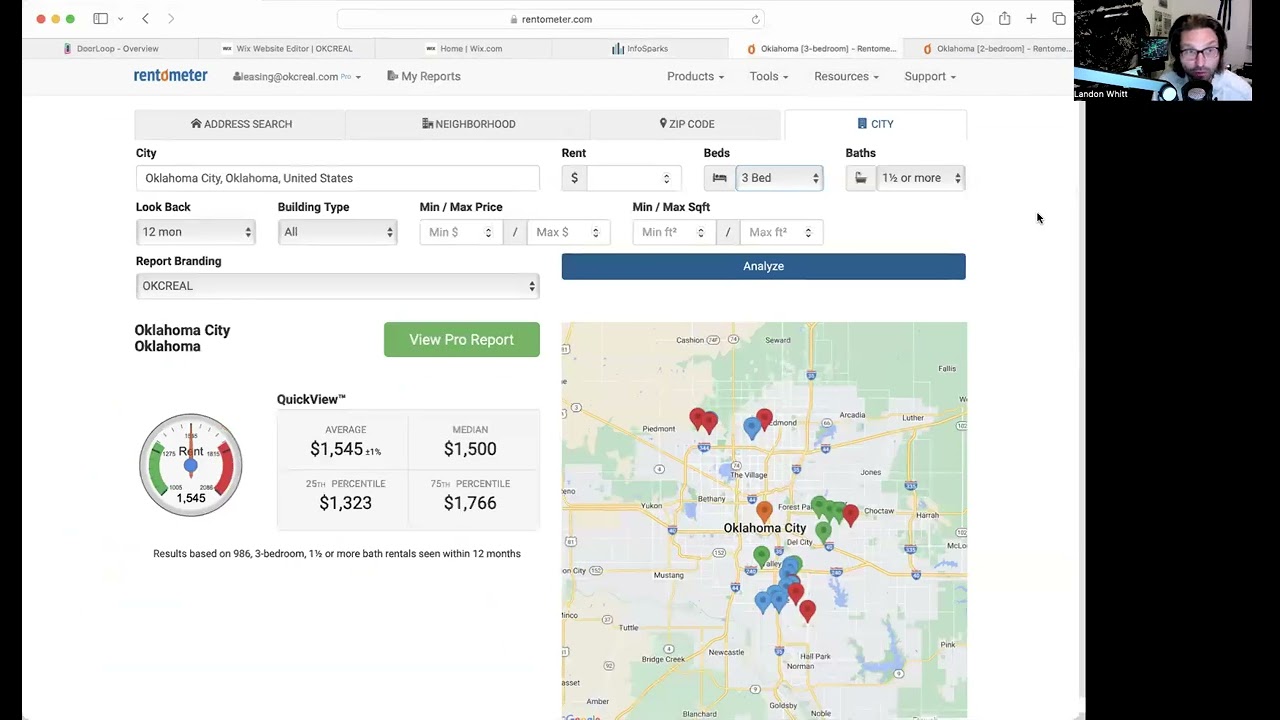Open the Beds dropdown showing 3 Bed
Viewport: 1280px width, 720px height.
[779, 178]
